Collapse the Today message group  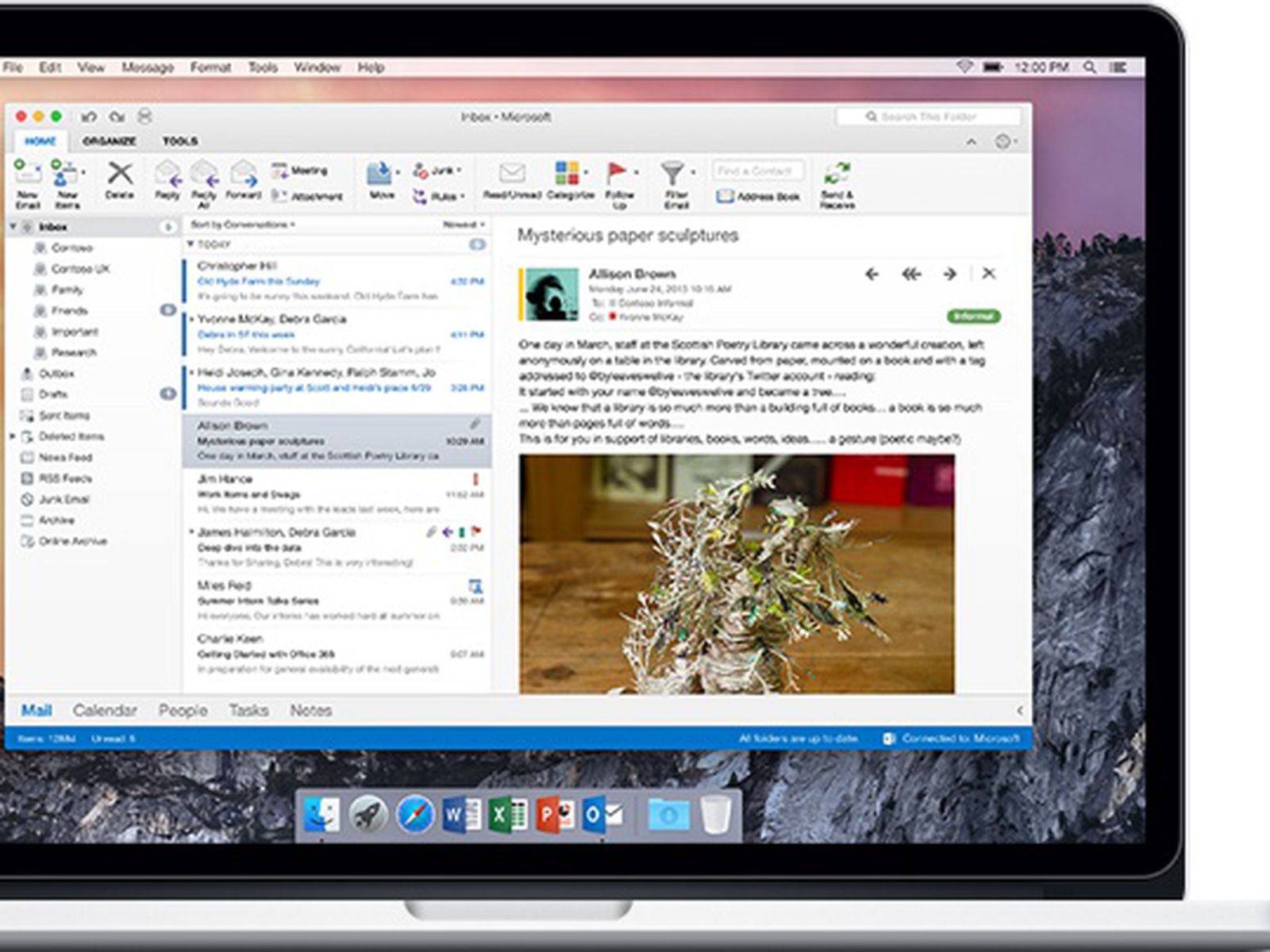(x=190, y=245)
